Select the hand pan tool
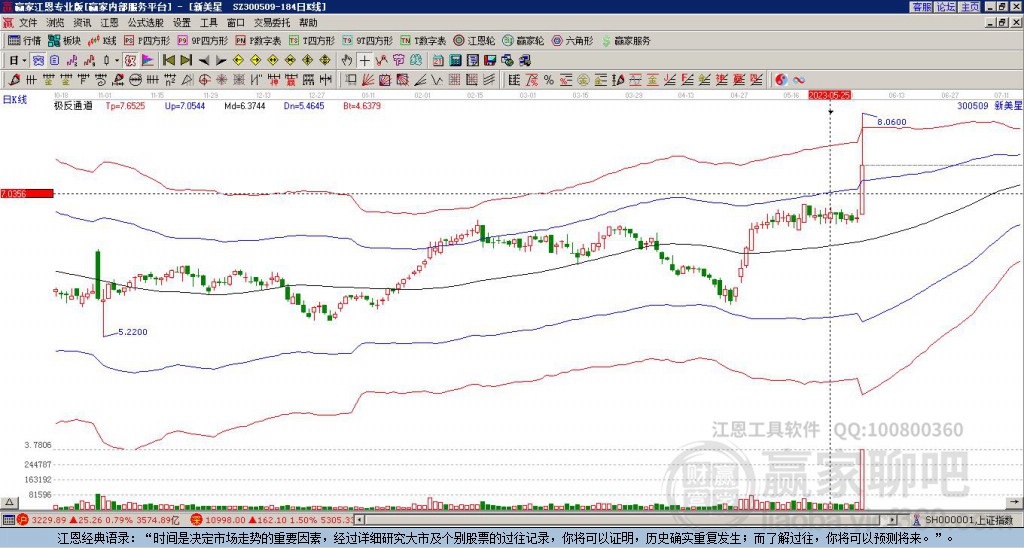This screenshot has width=1024, height=548. point(346,60)
